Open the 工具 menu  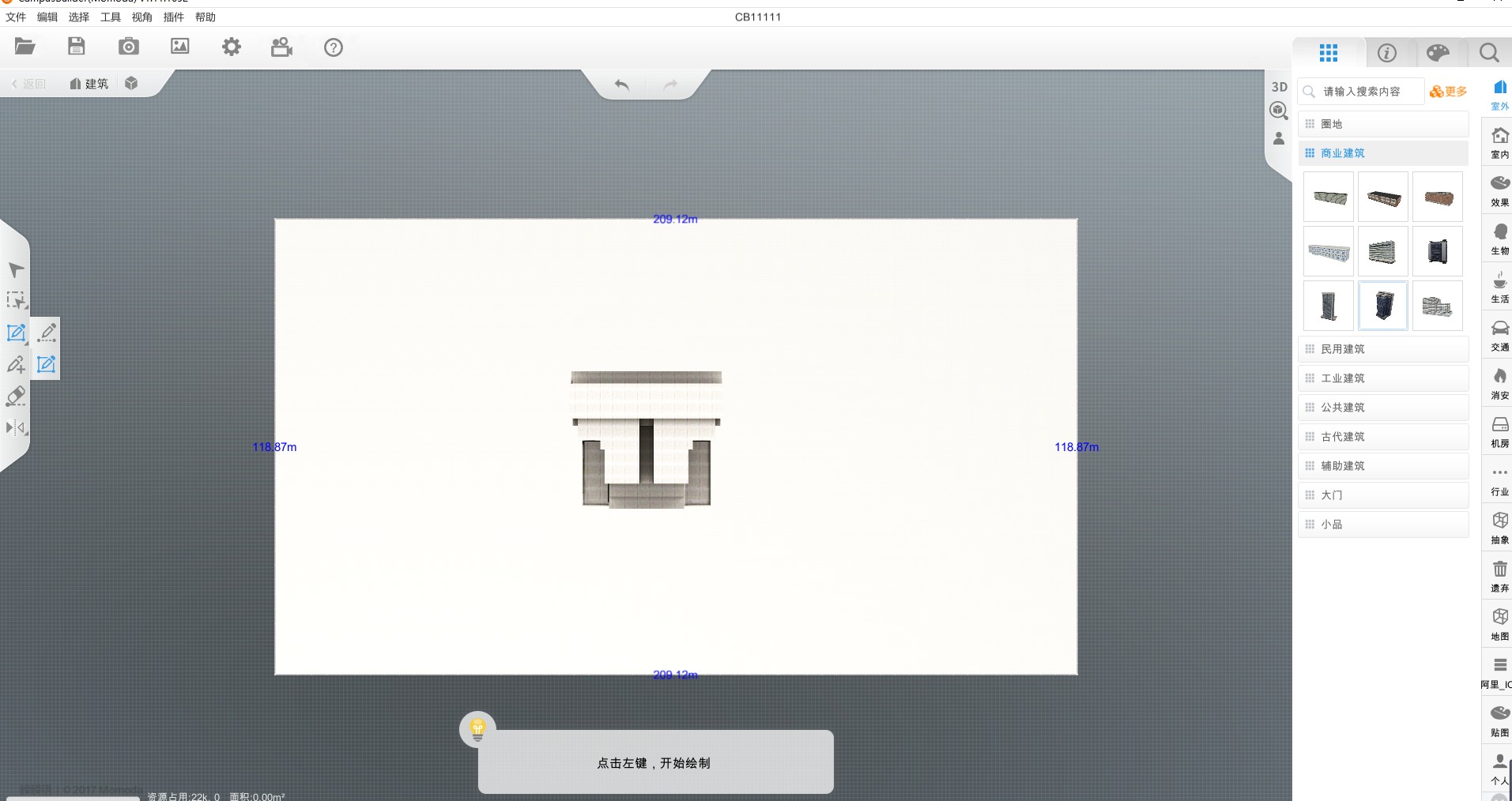click(111, 17)
